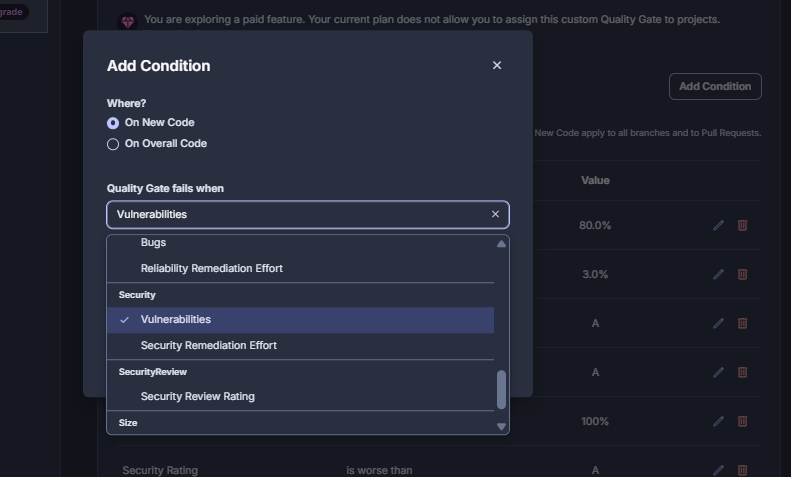This screenshot has height=477, width=791.
Task: Open the Quality Gate fails when combo box
Action: [308, 214]
